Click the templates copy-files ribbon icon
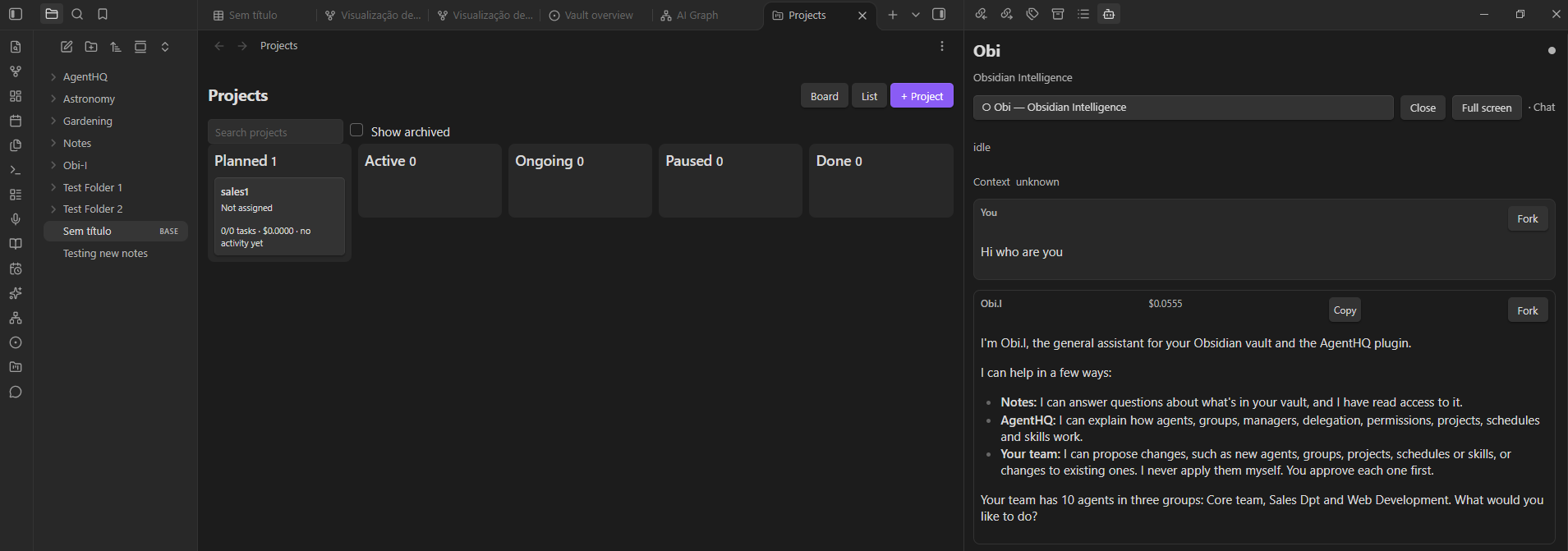Screen dimensions: 1568x551 pos(16,145)
